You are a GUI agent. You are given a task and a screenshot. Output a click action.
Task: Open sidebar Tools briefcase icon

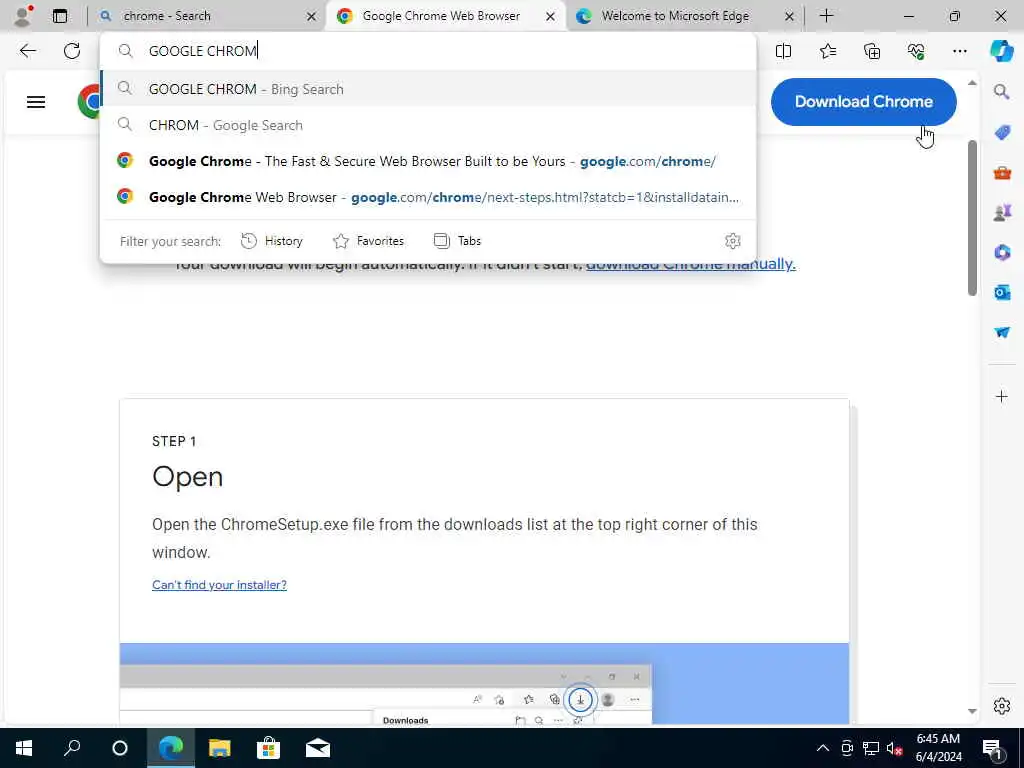coord(1002,173)
